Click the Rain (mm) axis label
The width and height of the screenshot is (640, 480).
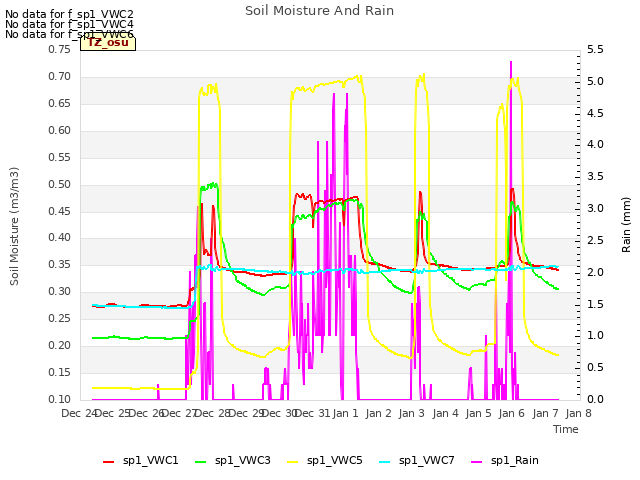pyautogui.click(x=626, y=225)
